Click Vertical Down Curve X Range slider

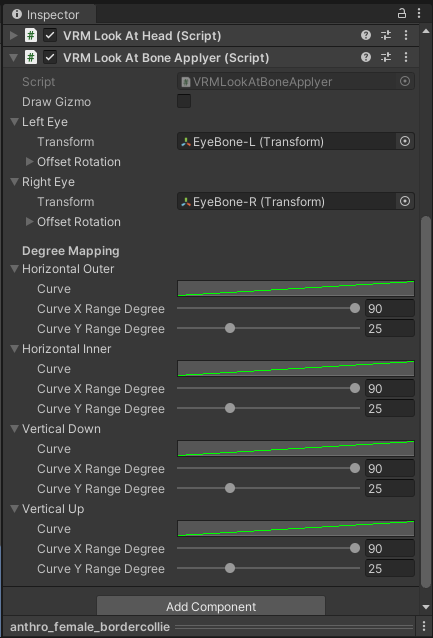[269, 468]
